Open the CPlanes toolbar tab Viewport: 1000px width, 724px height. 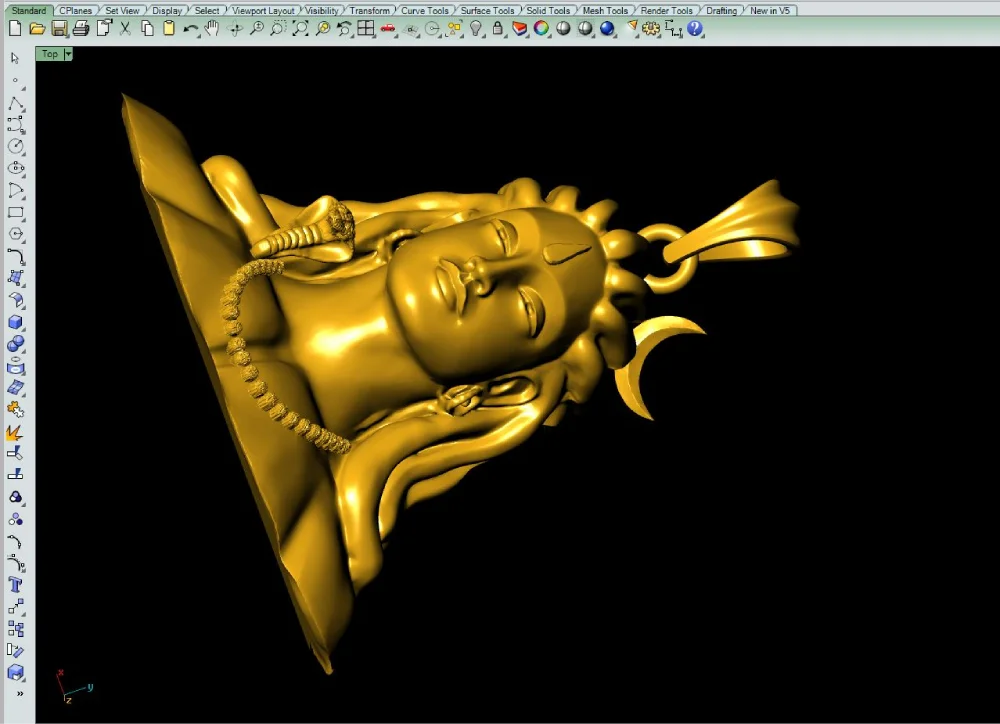pos(75,10)
